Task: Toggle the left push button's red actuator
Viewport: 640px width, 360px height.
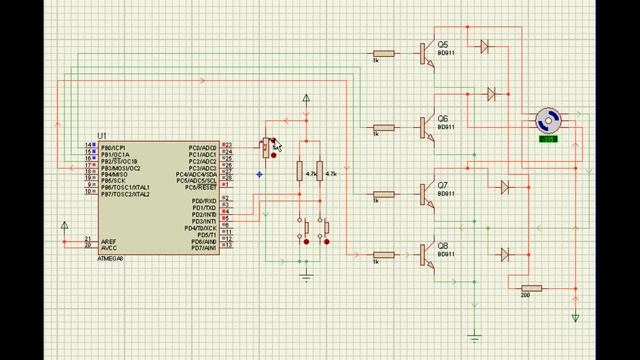Action: 306,242
